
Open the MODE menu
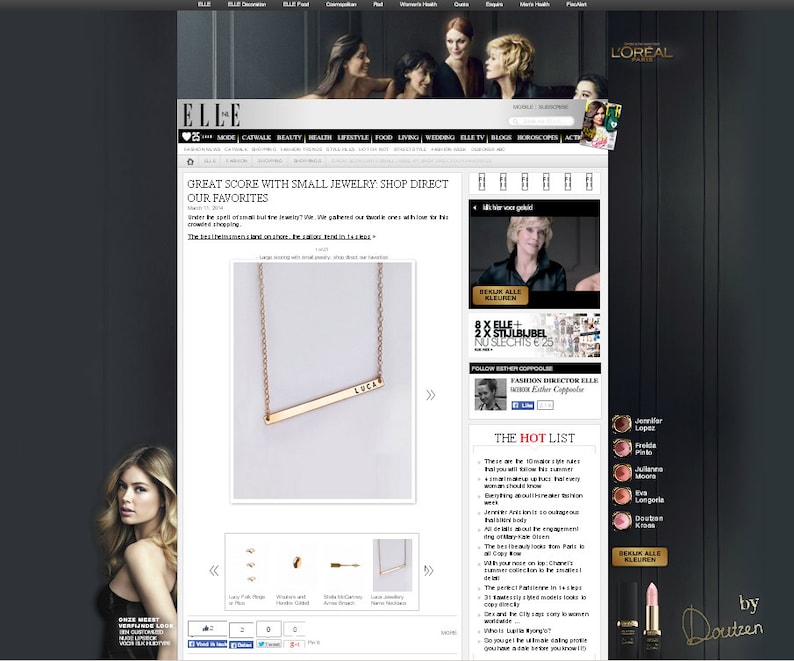(226, 137)
